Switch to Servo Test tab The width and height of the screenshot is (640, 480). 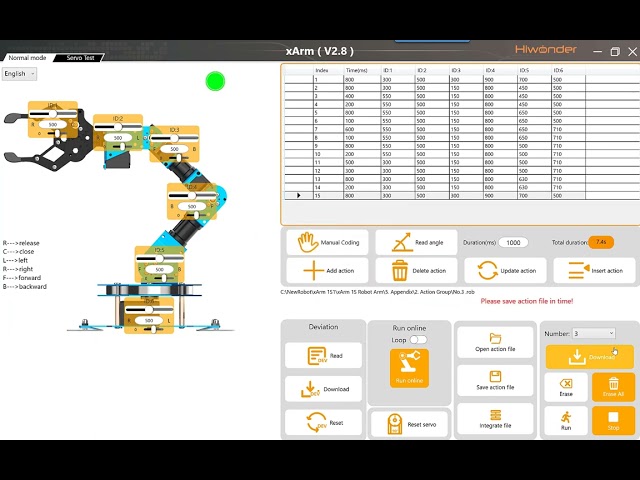click(x=80, y=58)
